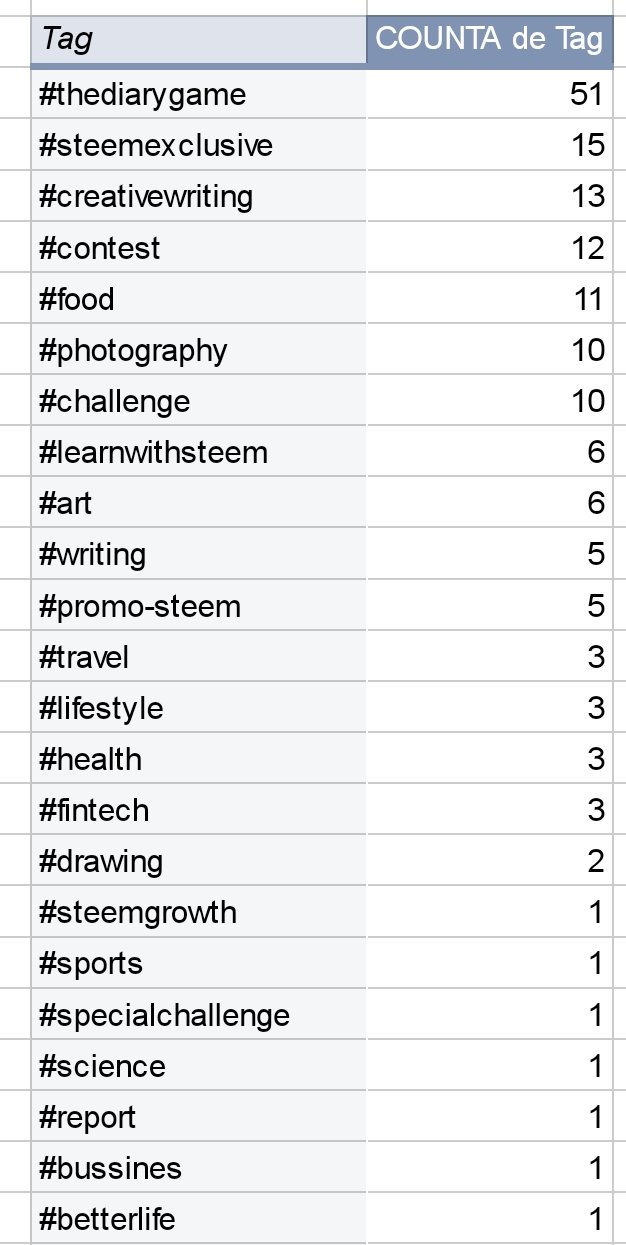The height and width of the screenshot is (1245, 626).
Task: Select the #betterlife cell
Action: coord(198,1219)
